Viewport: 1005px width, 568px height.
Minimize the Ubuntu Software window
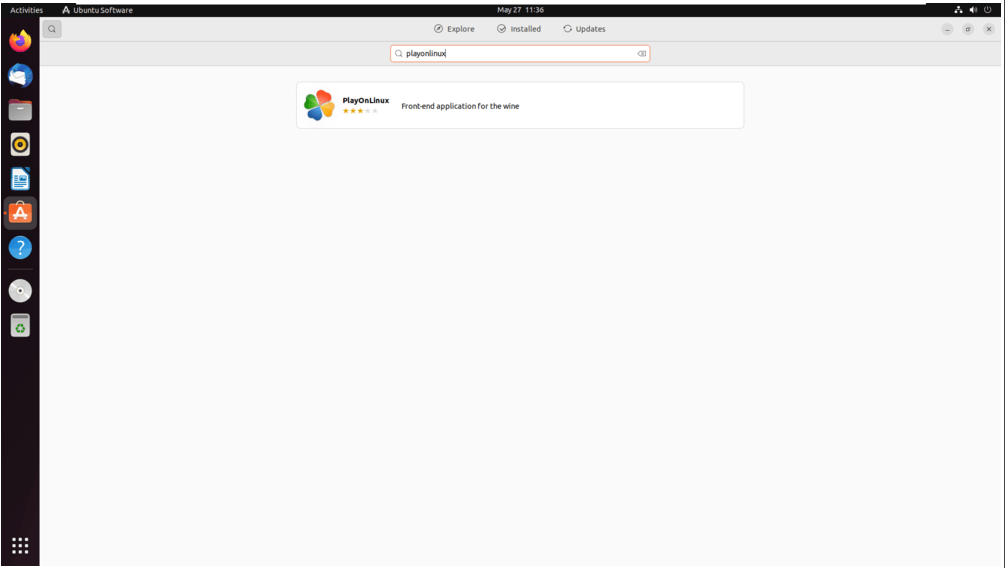pyautogui.click(x=947, y=29)
